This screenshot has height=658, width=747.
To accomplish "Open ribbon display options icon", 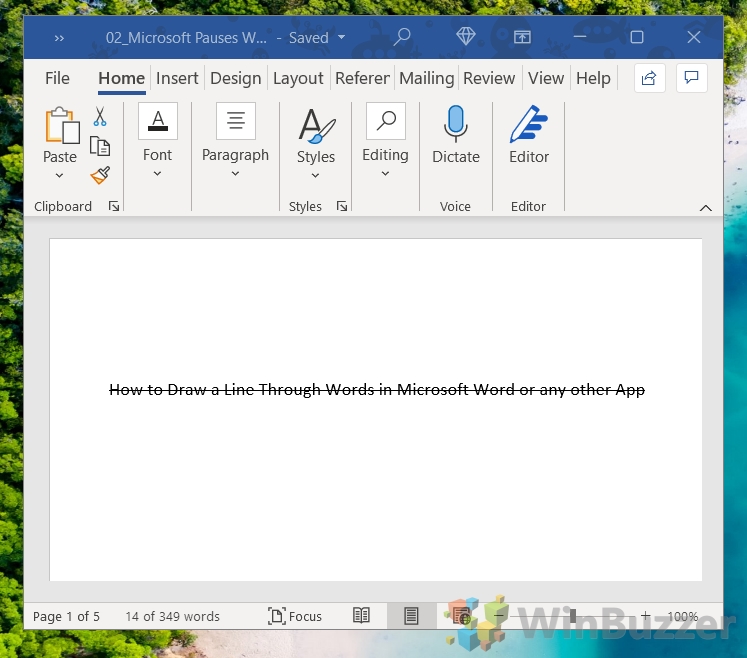I will tap(522, 37).
